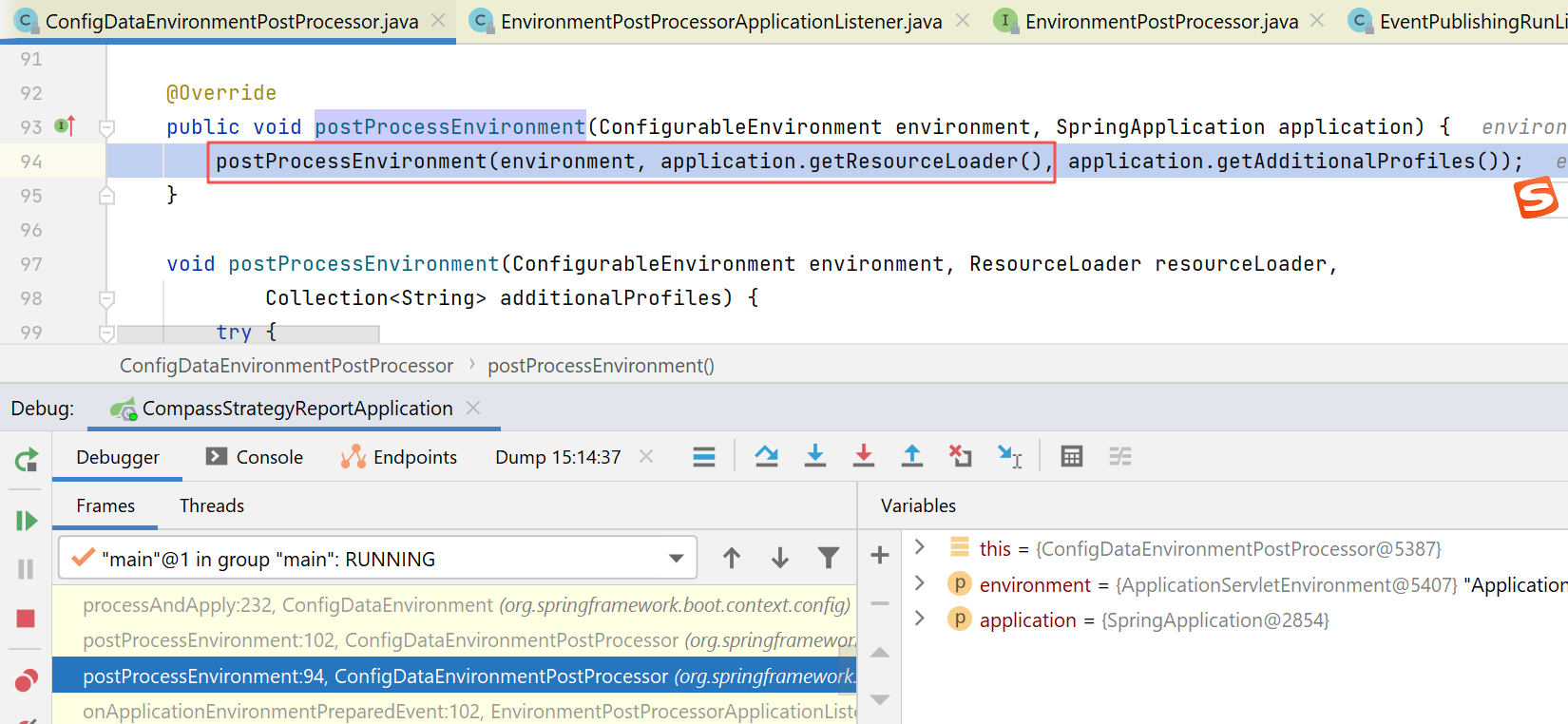
Task: Open the EnvironmentPostProcessor.java editor tab
Action: point(1160,21)
